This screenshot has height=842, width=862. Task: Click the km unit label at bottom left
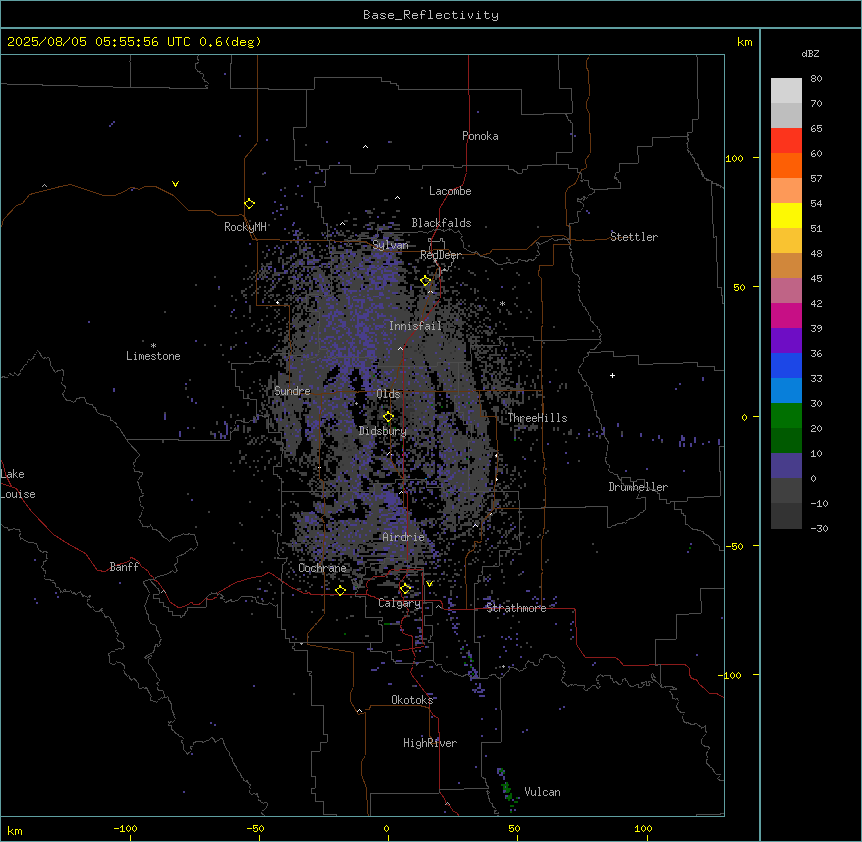pos(15,831)
